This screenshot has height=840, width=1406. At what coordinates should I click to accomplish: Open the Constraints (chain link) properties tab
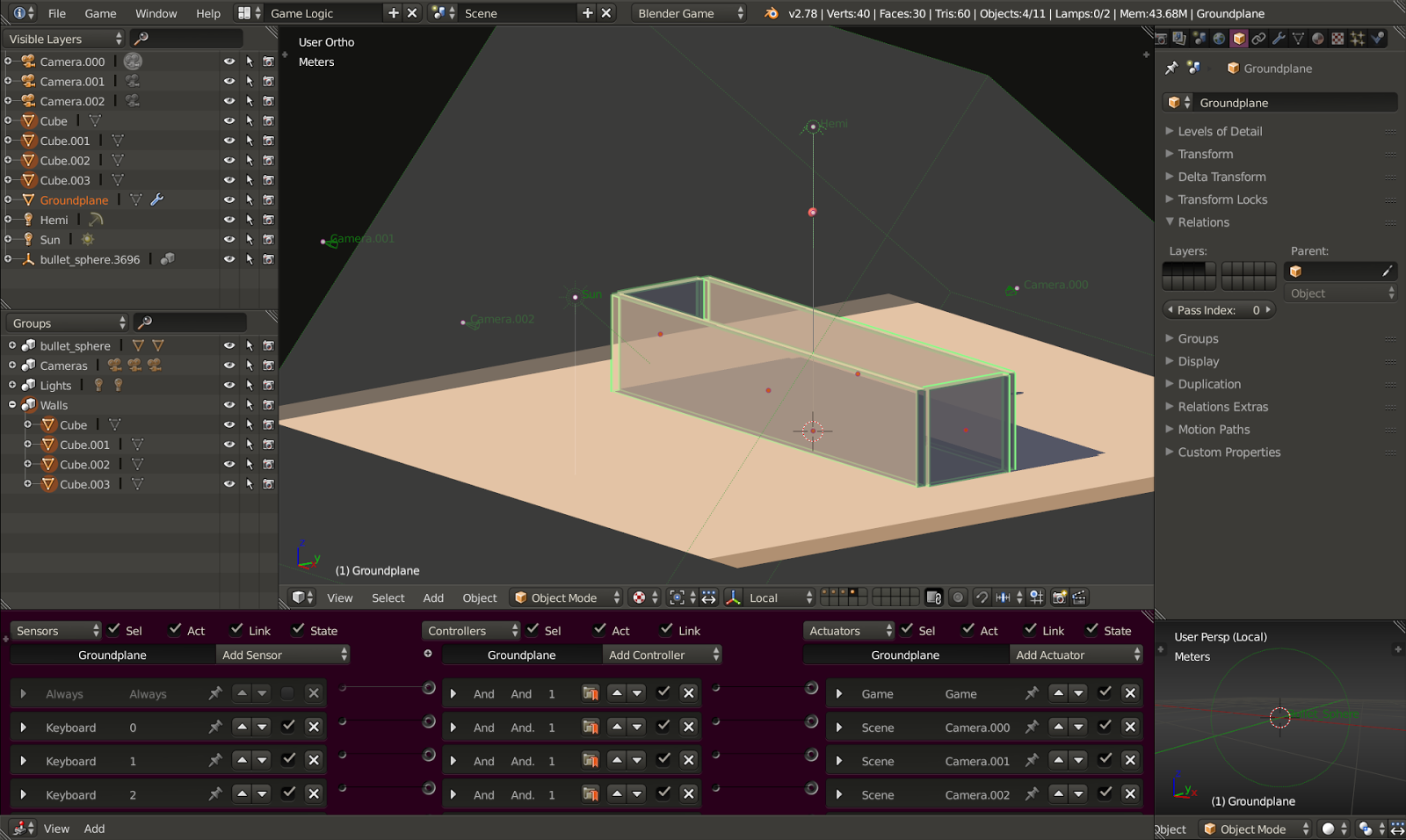1259,38
